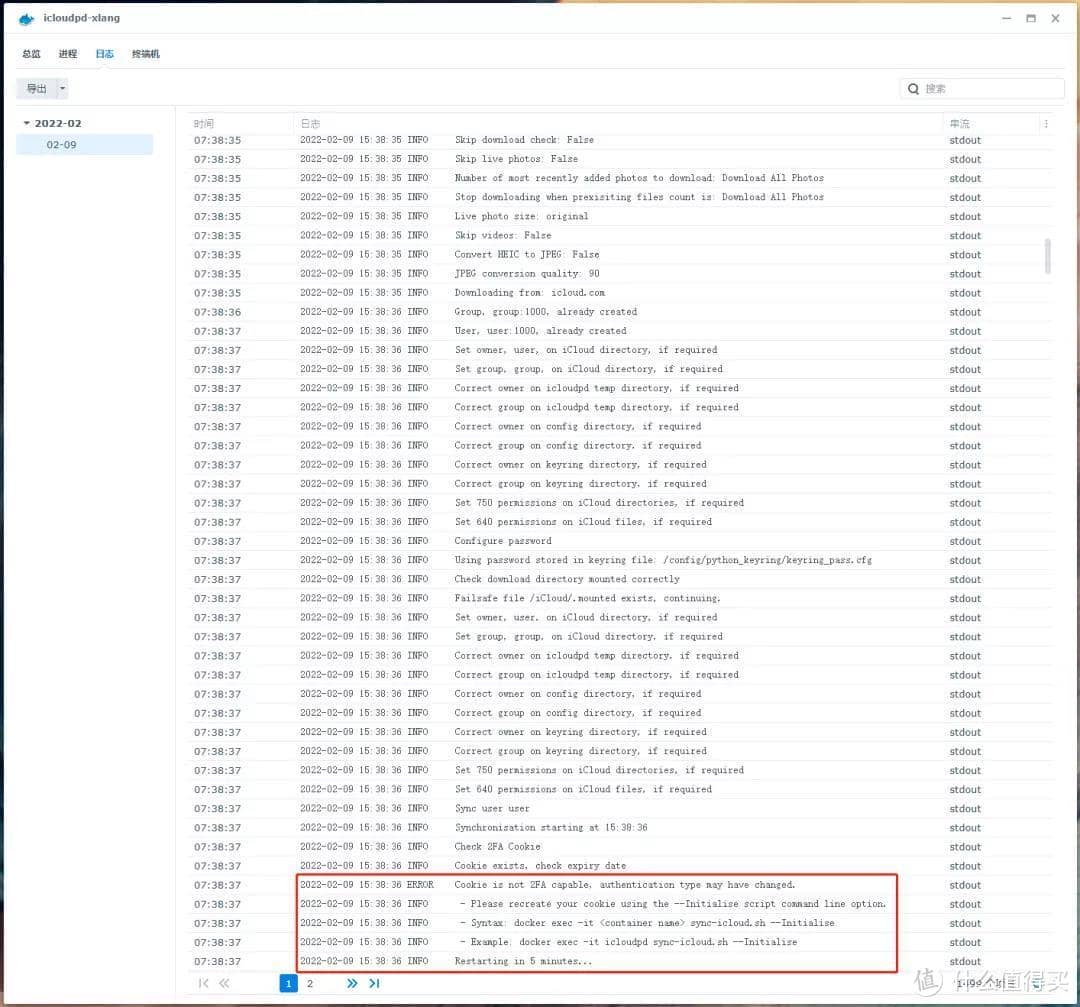Collapse the 2022-02 date tree node
The image size is (1080, 1007).
[27, 124]
